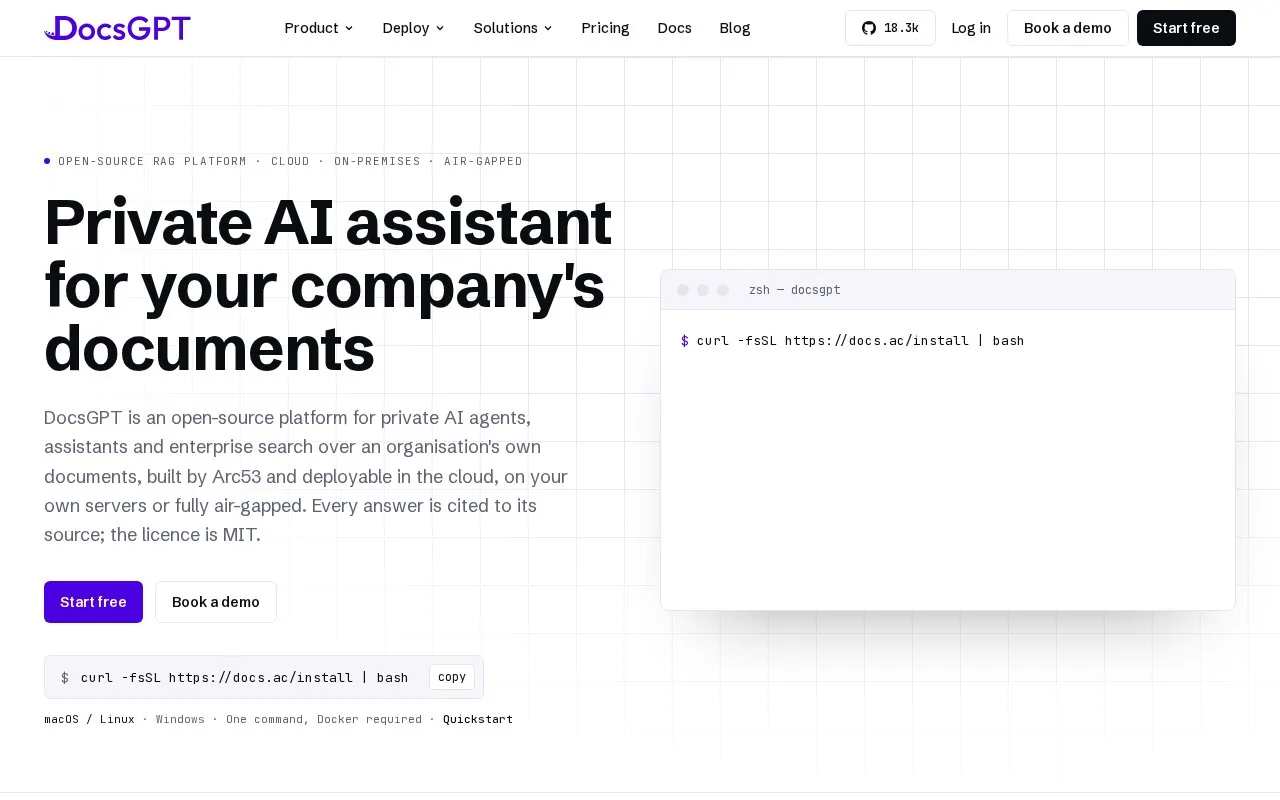
Task: Click Book a demo in header
Action: (x=1068, y=28)
